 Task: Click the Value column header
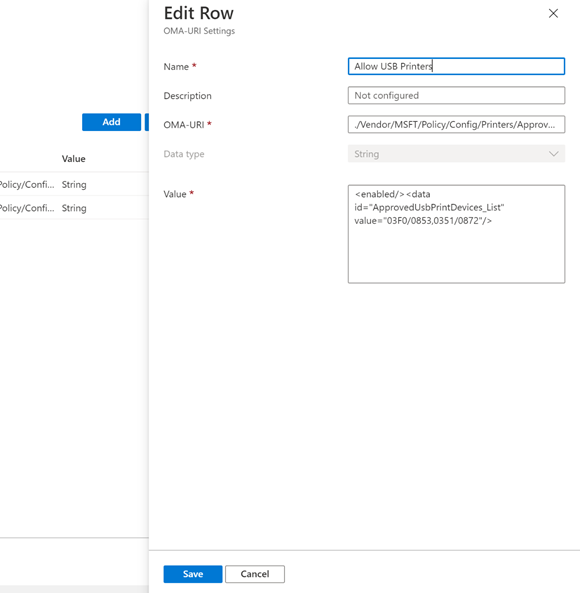point(73,159)
